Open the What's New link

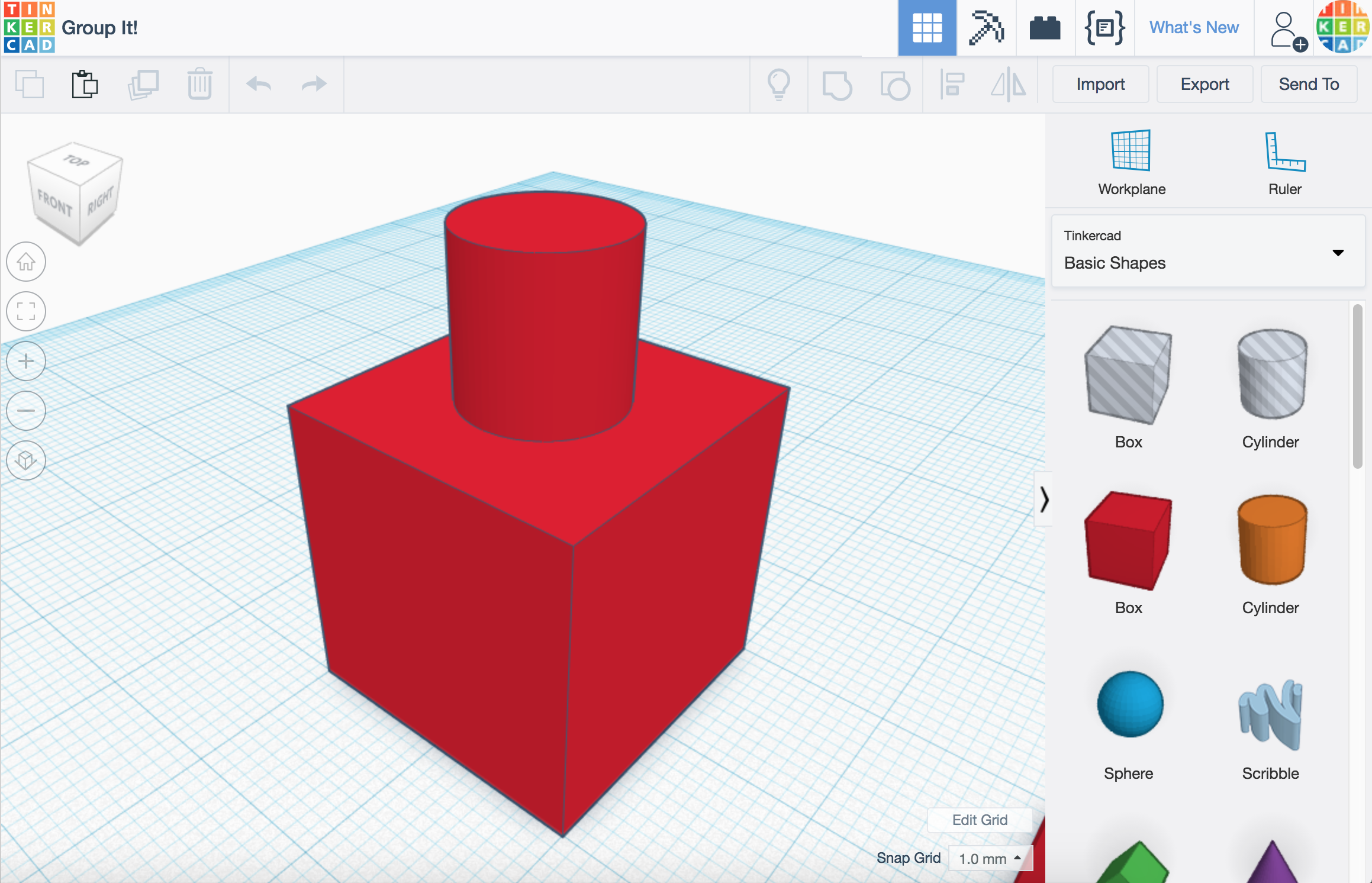[x=1194, y=28]
